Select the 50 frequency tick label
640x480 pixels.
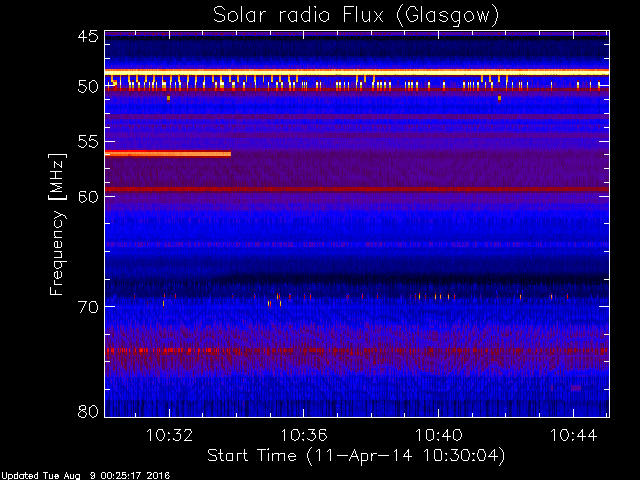click(x=88, y=87)
